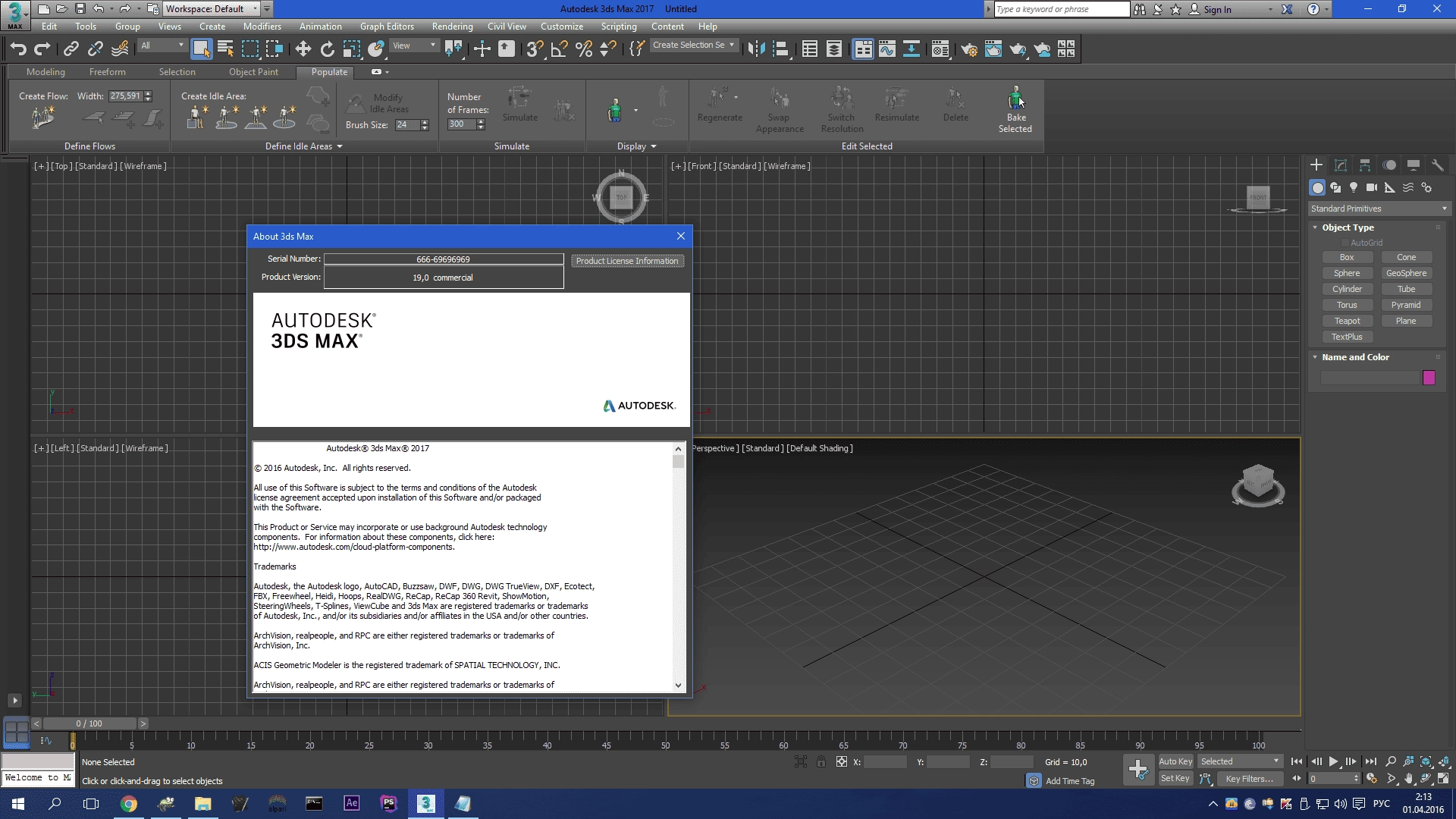The height and width of the screenshot is (819, 1456).
Task: Open the Workspace: Default dropdown
Action: pyautogui.click(x=212, y=9)
